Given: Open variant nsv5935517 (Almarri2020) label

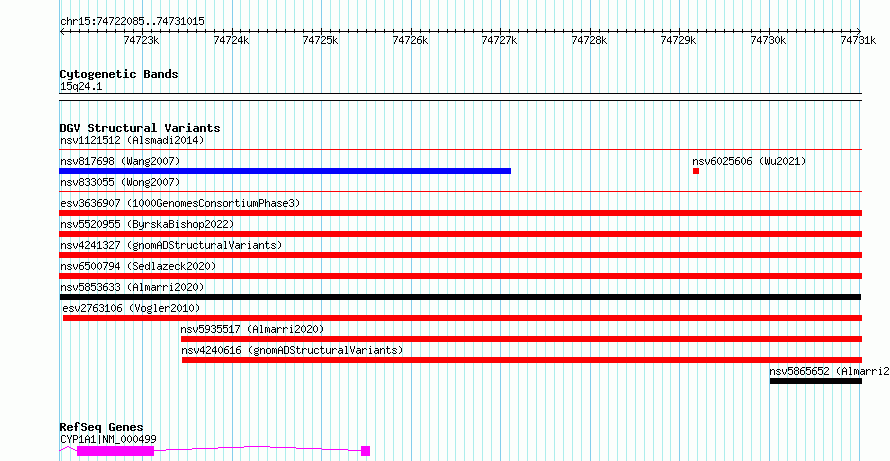Looking at the screenshot, I should pos(252,329).
